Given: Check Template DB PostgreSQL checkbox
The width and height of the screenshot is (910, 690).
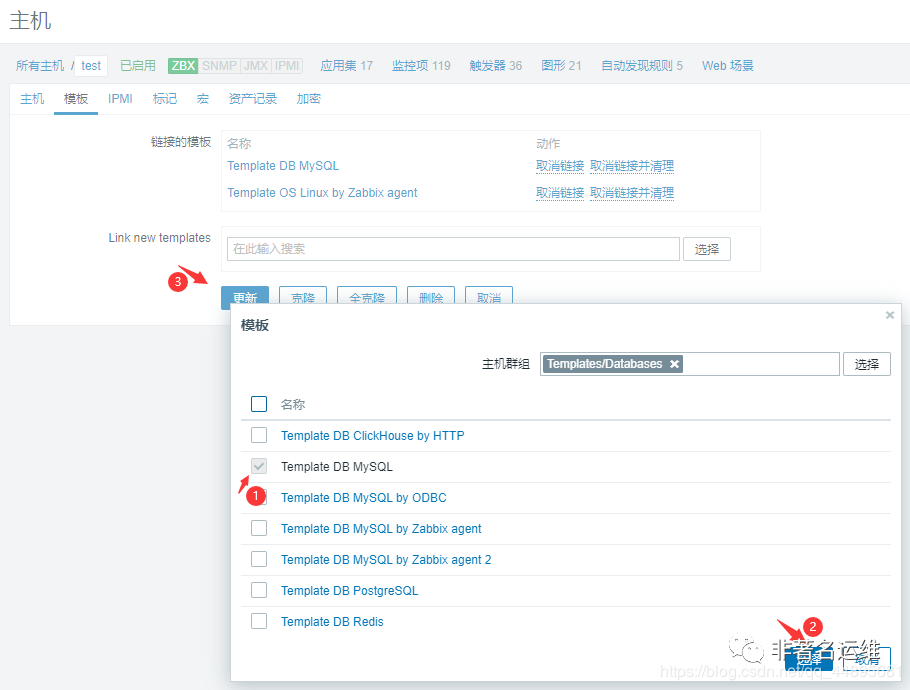Looking at the screenshot, I should (x=259, y=590).
